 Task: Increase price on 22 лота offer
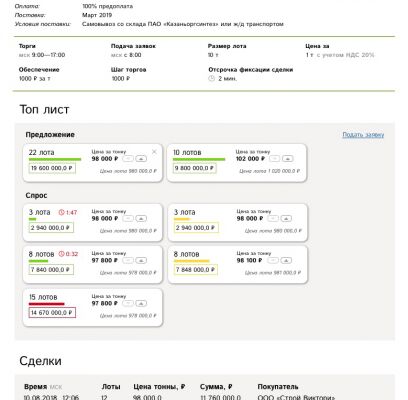(x=141, y=159)
